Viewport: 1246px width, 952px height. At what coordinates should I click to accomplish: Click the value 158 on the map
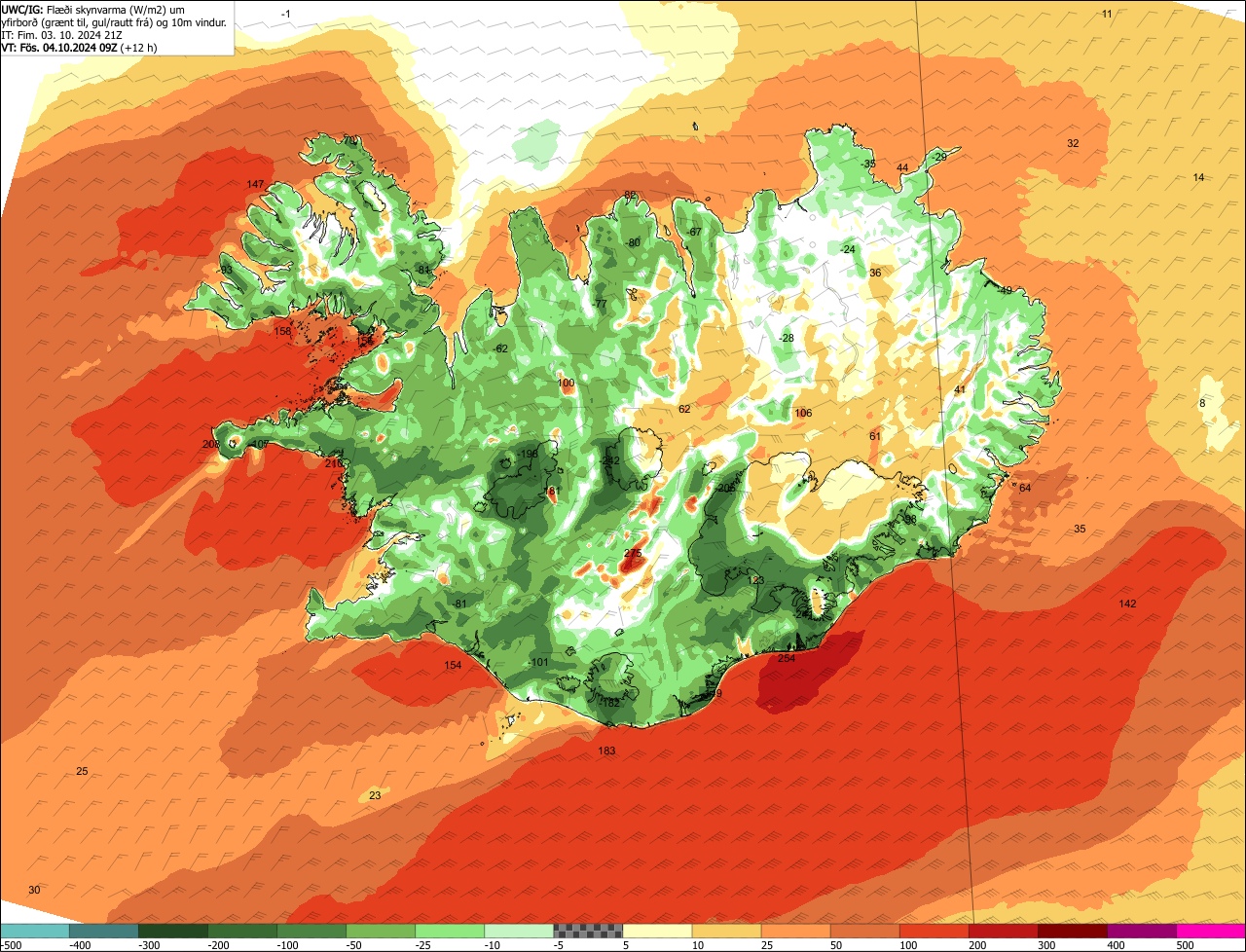click(x=282, y=332)
